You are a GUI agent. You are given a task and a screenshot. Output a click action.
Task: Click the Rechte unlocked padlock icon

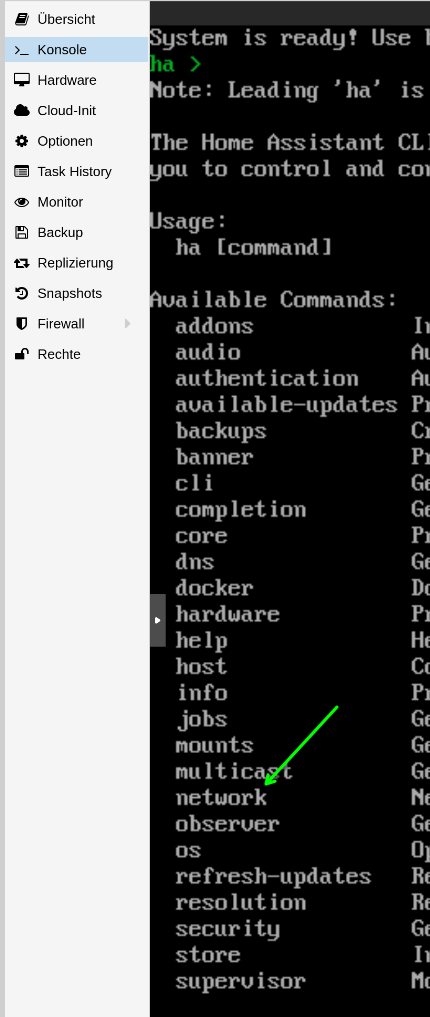tap(21, 354)
